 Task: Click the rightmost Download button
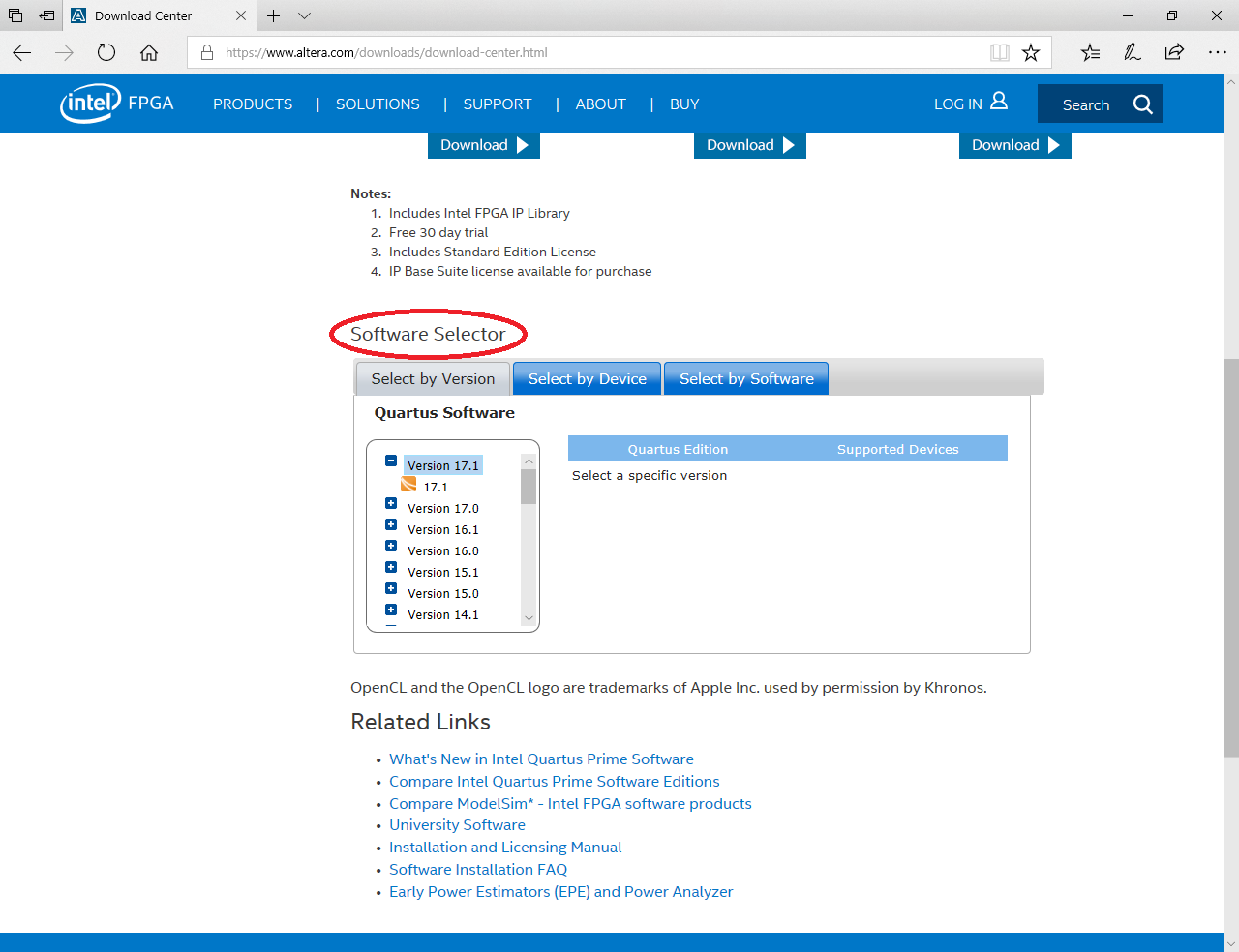1015,145
